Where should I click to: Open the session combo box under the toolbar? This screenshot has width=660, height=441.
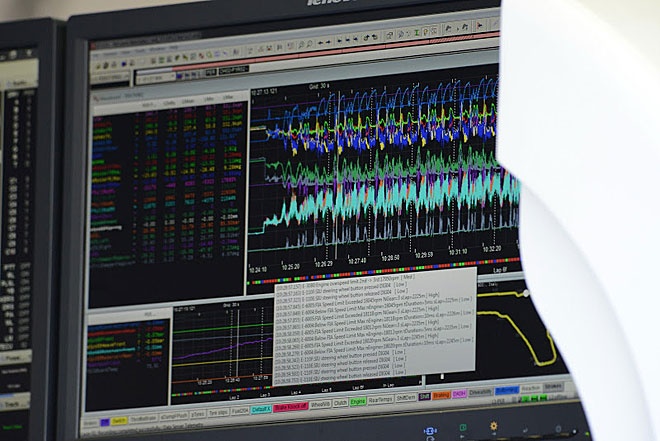(x=155, y=77)
